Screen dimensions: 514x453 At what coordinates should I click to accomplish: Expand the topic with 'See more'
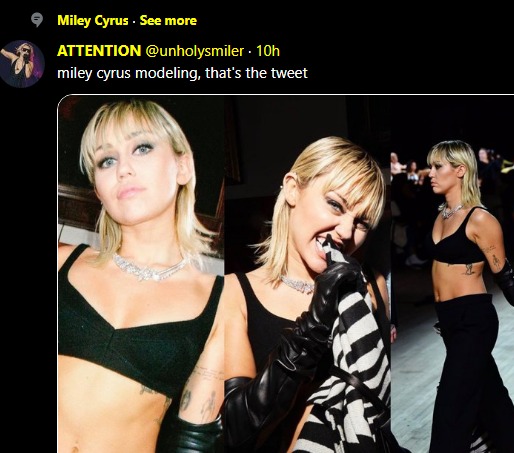168,20
